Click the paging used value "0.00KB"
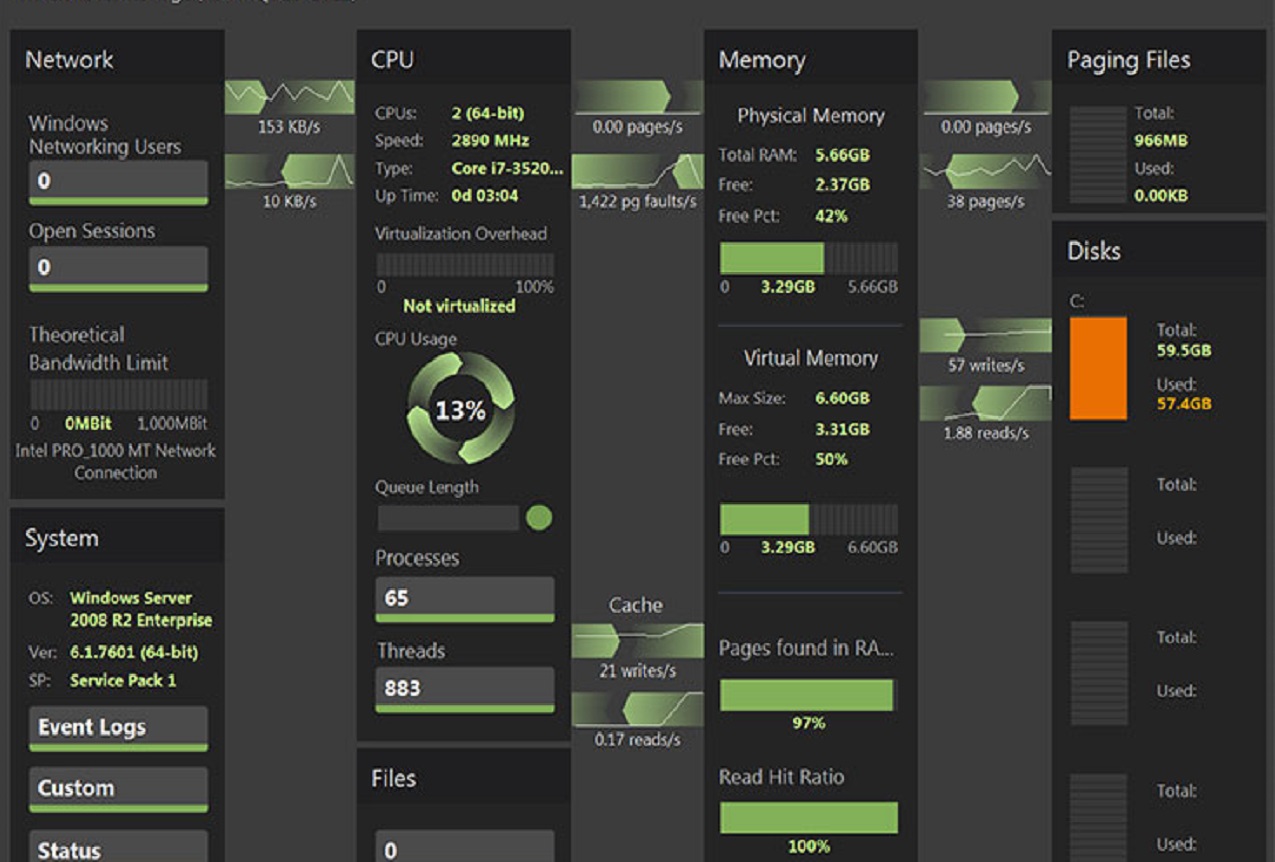This screenshot has width=1275, height=862. pos(1161,196)
